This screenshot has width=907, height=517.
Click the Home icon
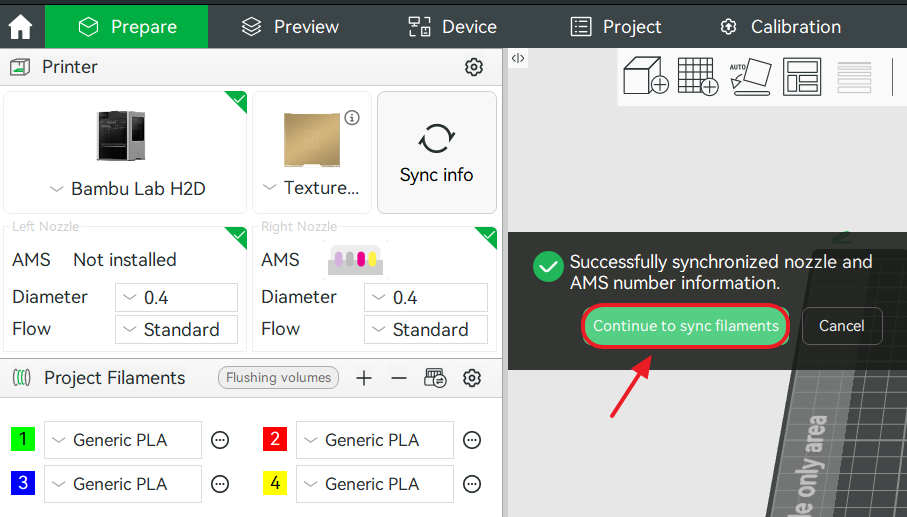point(21,27)
